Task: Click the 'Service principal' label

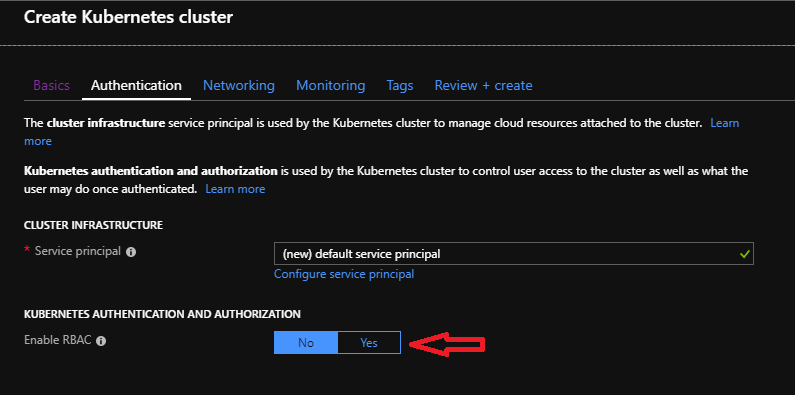Action: tap(78, 251)
